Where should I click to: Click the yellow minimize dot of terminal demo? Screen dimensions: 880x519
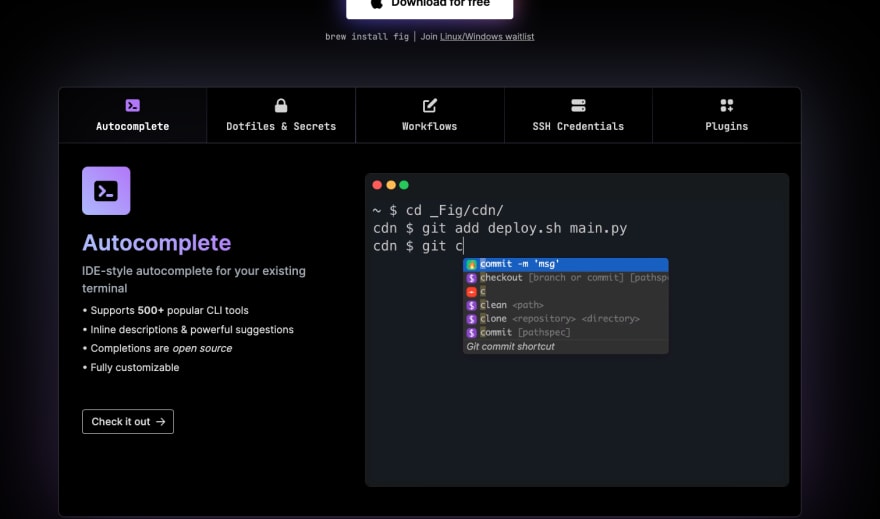tap(391, 185)
